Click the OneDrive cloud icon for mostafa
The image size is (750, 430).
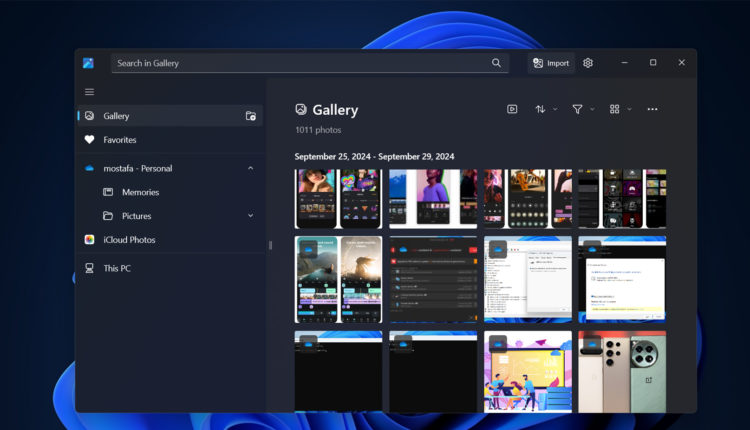click(89, 168)
